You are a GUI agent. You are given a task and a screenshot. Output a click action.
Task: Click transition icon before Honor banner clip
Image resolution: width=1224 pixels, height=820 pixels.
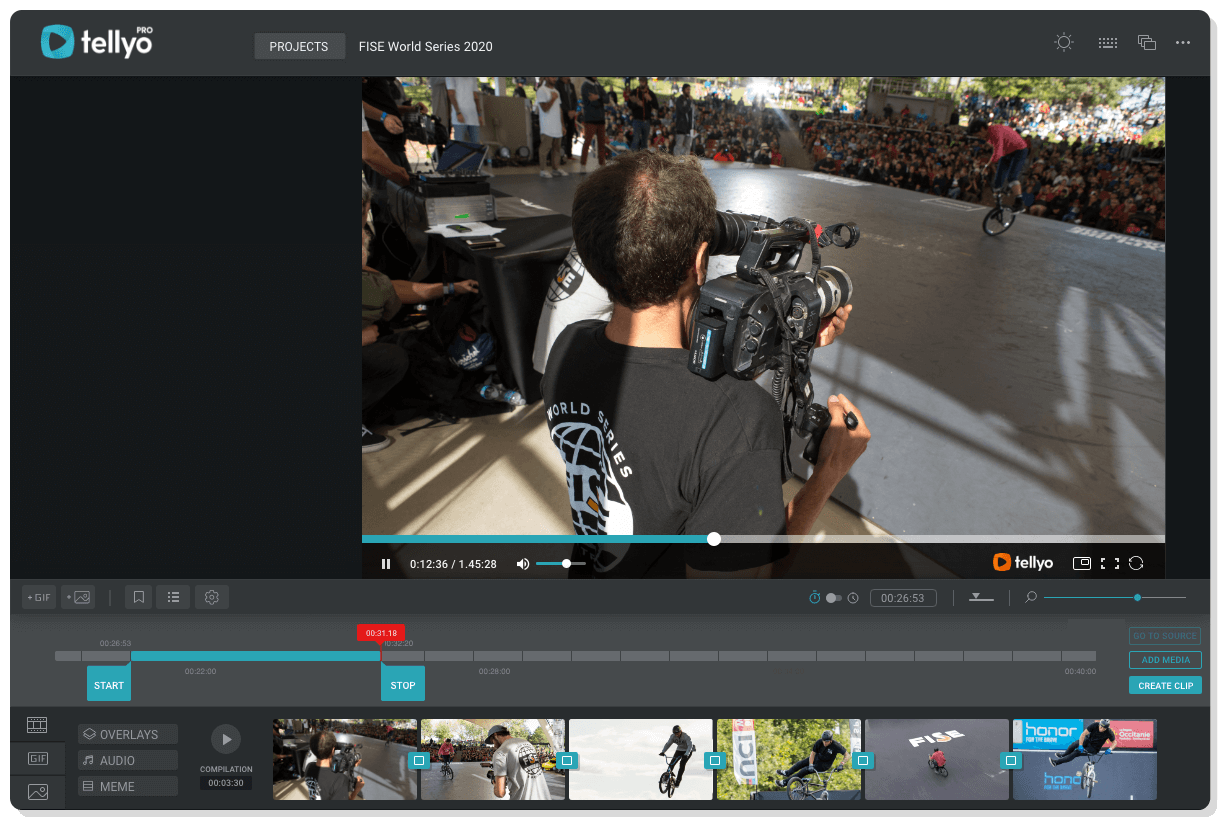click(x=1011, y=760)
